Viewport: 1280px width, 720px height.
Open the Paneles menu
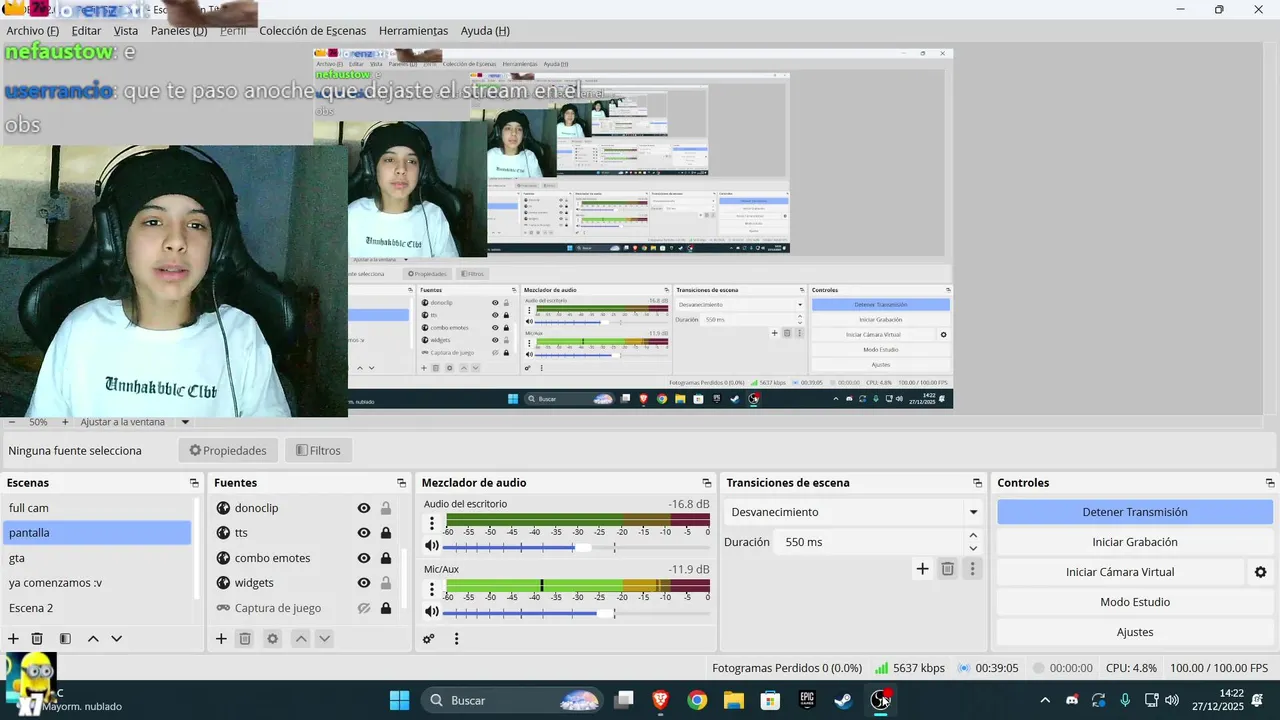pyautogui.click(x=179, y=31)
